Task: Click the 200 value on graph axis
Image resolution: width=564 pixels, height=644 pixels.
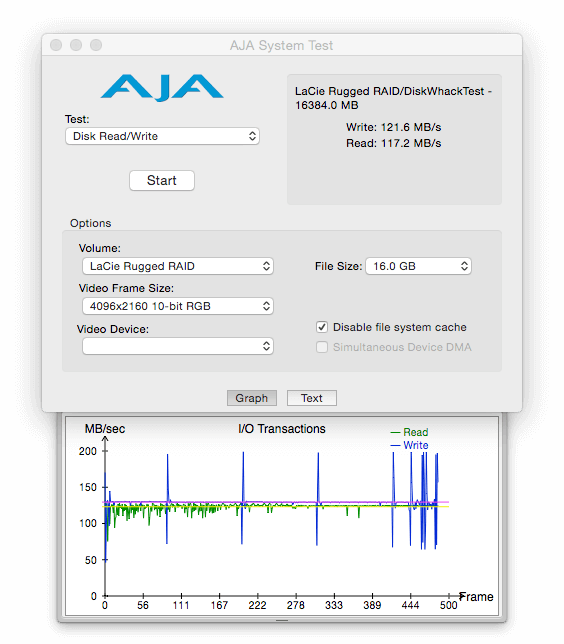Action: (x=87, y=451)
